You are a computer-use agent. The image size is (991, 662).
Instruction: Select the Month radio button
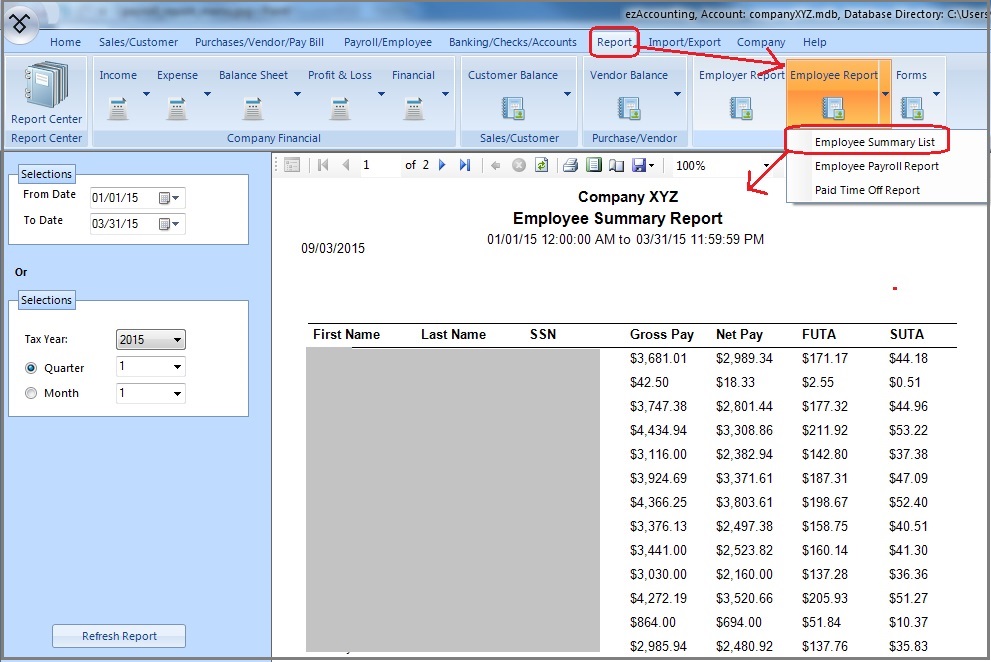coord(31,393)
